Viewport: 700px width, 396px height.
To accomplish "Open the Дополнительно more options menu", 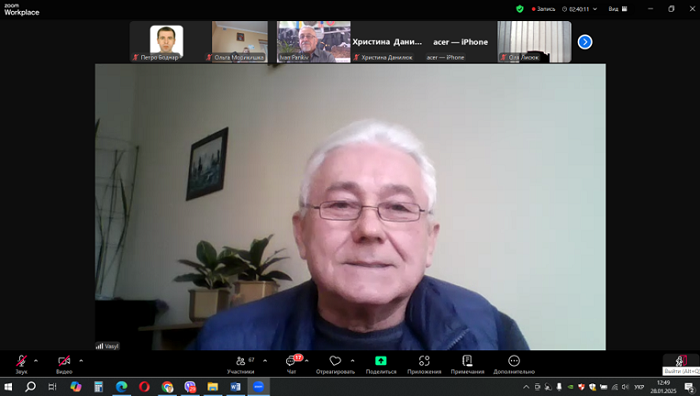I will coord(514,364).
